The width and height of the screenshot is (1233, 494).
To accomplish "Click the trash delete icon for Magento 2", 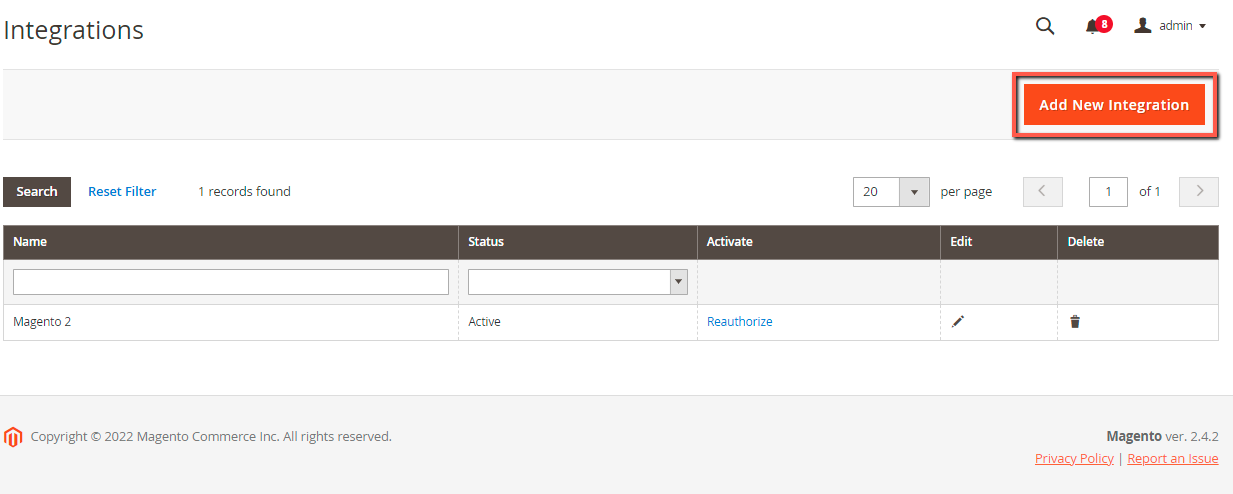I will pos(1075,322).
